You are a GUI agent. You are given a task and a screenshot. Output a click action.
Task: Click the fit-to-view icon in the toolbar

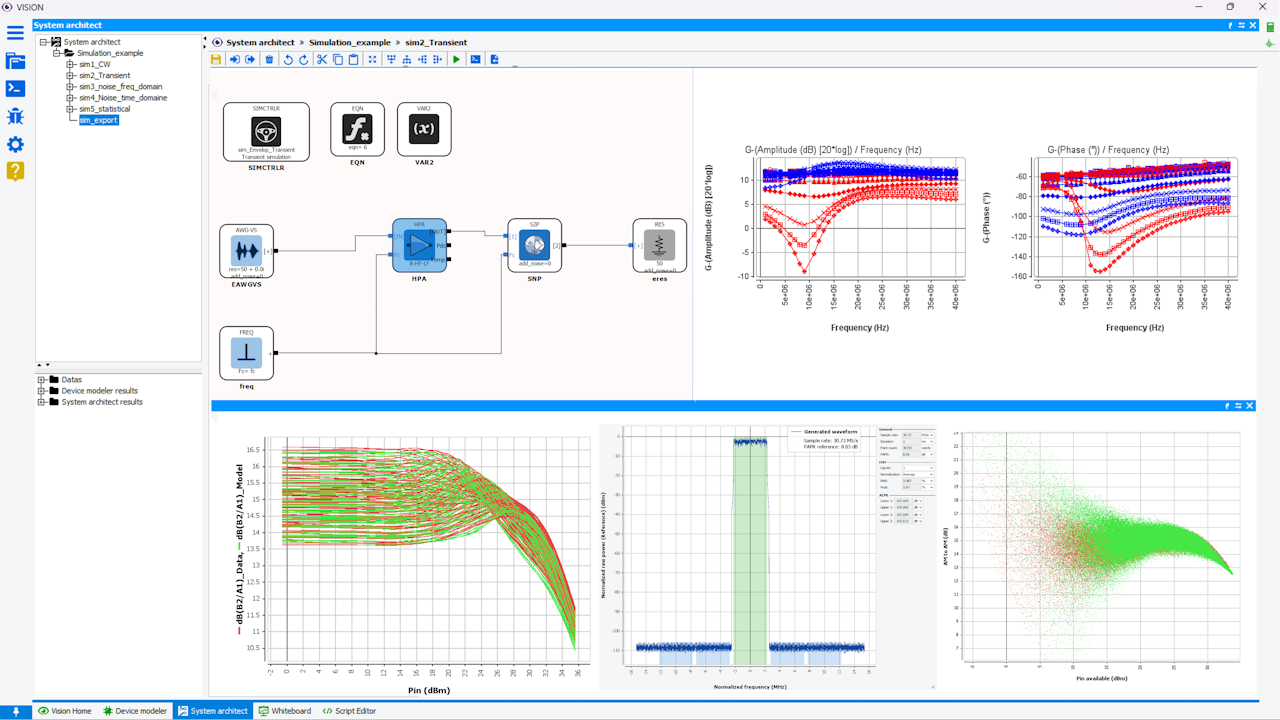372,59
